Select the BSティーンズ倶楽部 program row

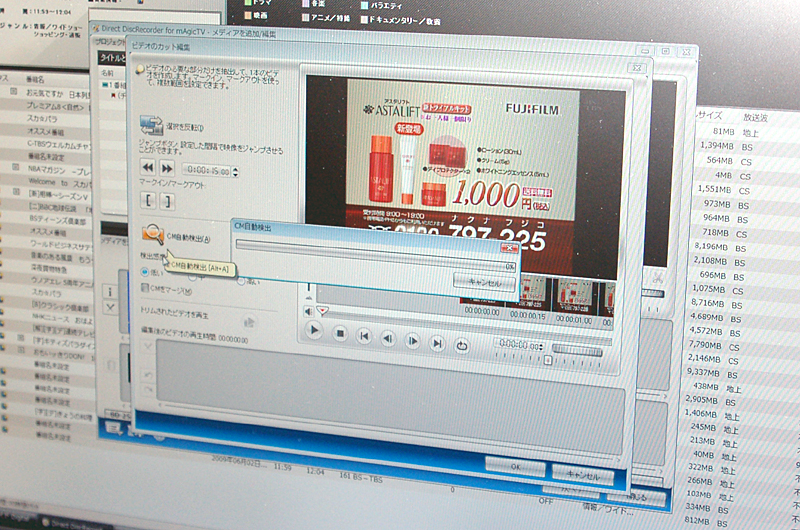click(x=58, y=220)
